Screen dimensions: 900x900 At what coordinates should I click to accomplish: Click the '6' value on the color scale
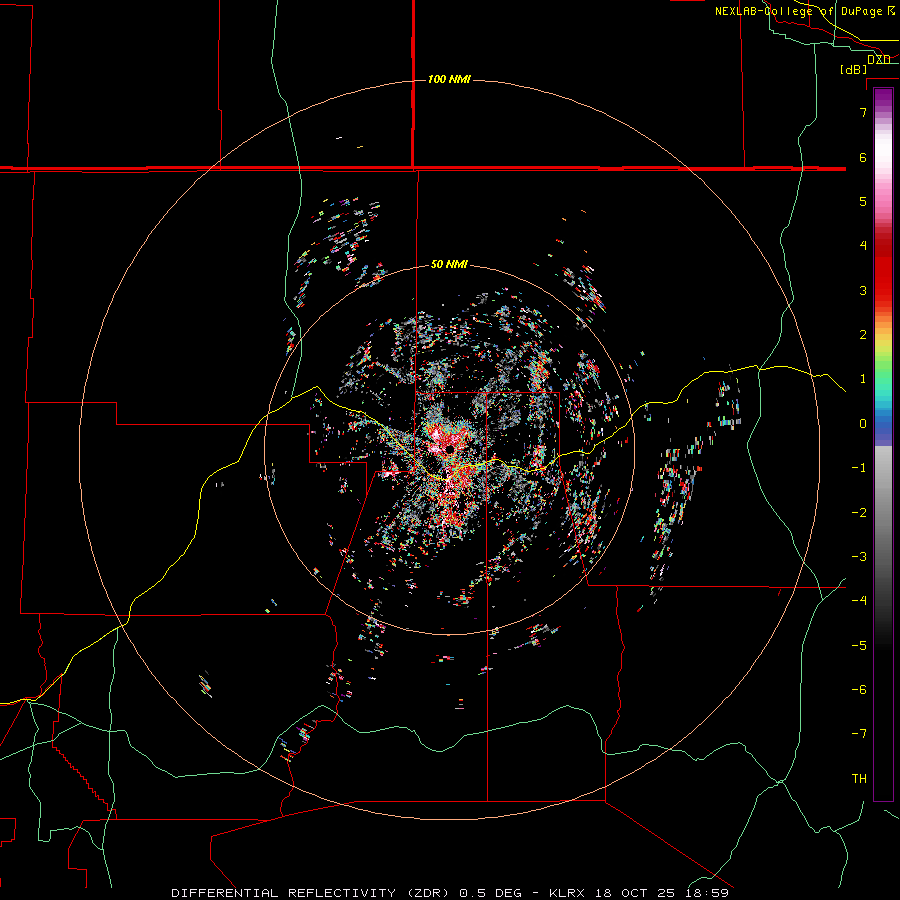863,157
